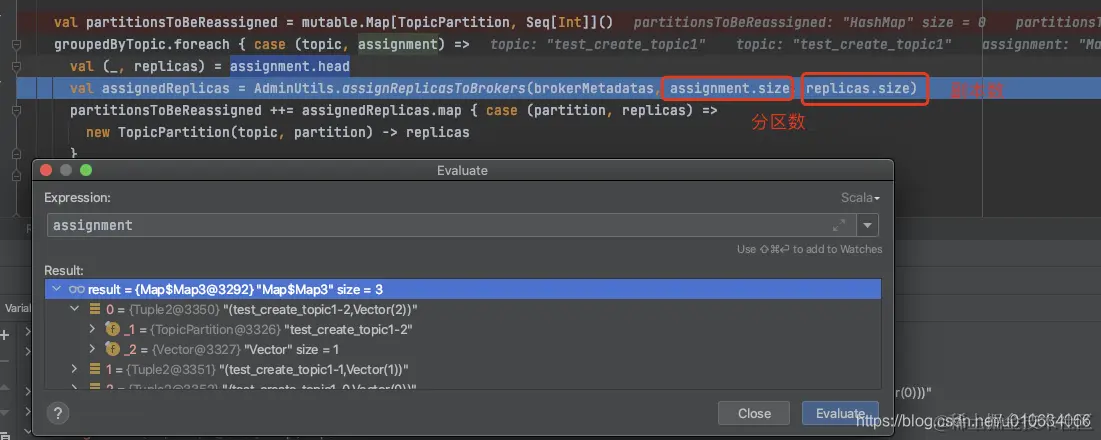Screen dimensions: 1101x440
Task: Toggle fold marker on val (_, replicas) line
Action: click(x=16, y=67)
